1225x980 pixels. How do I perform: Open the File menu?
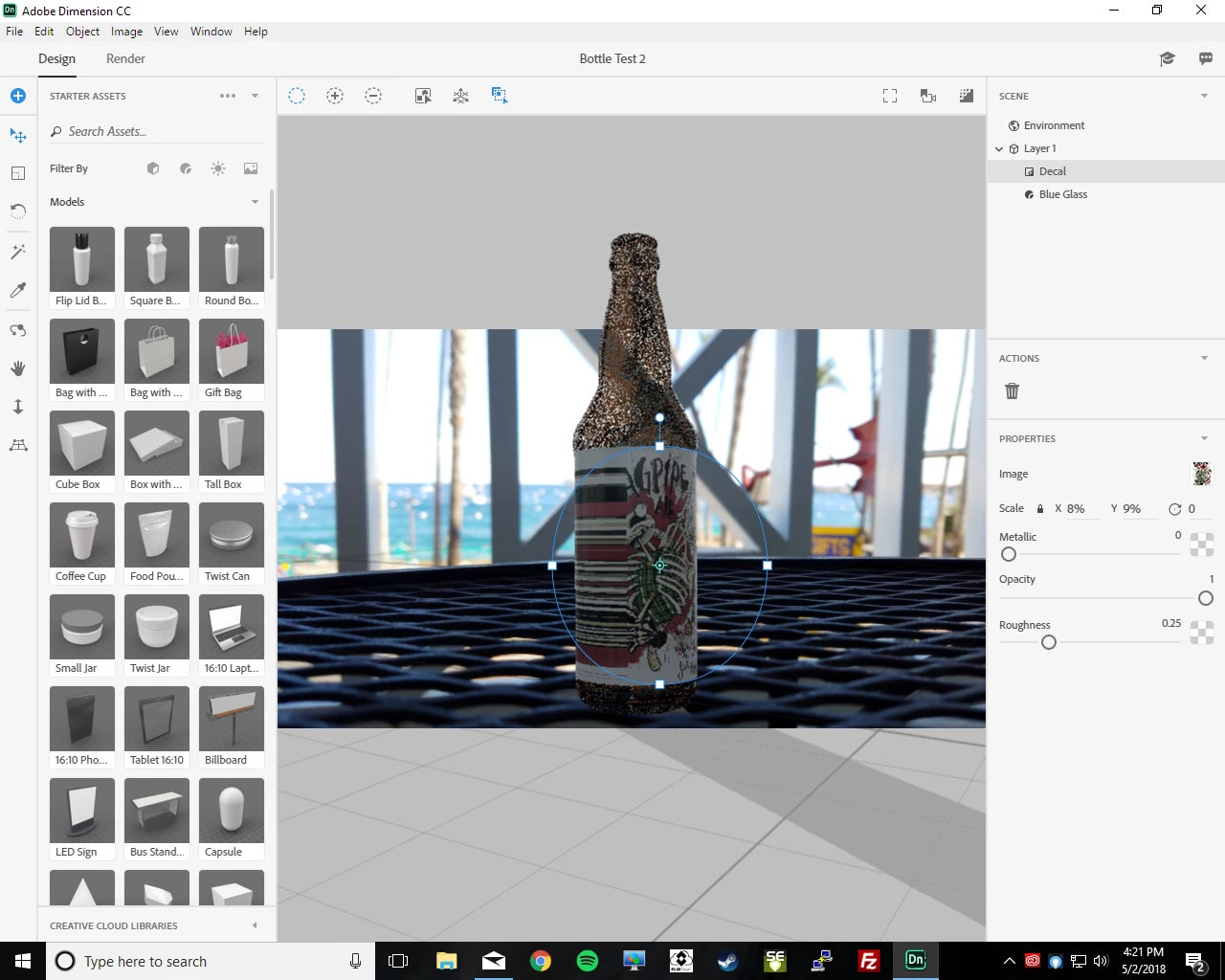pyautogui.click(x=14, y=32)
